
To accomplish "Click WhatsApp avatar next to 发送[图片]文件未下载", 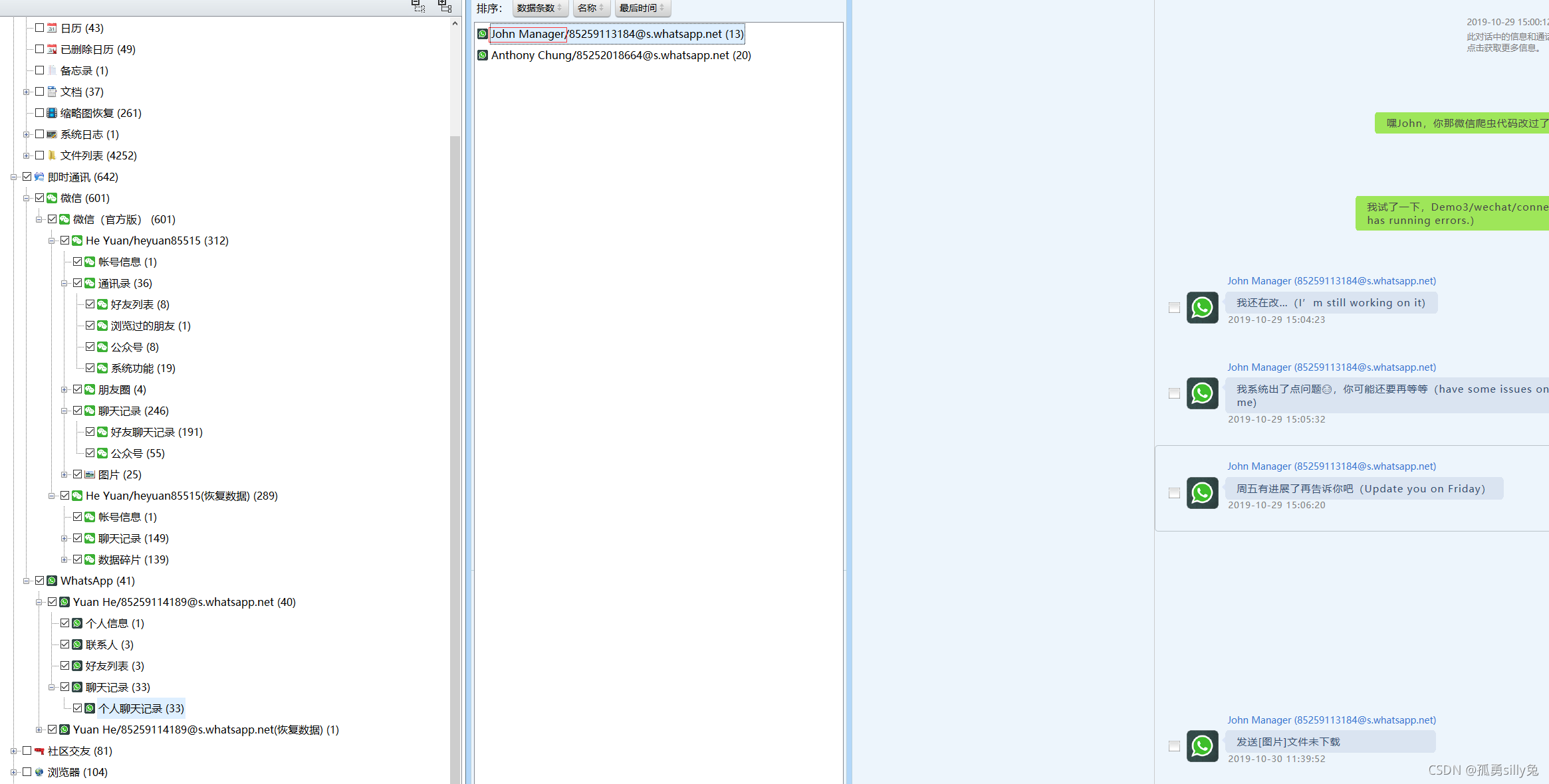I will tap(1202, 746).
